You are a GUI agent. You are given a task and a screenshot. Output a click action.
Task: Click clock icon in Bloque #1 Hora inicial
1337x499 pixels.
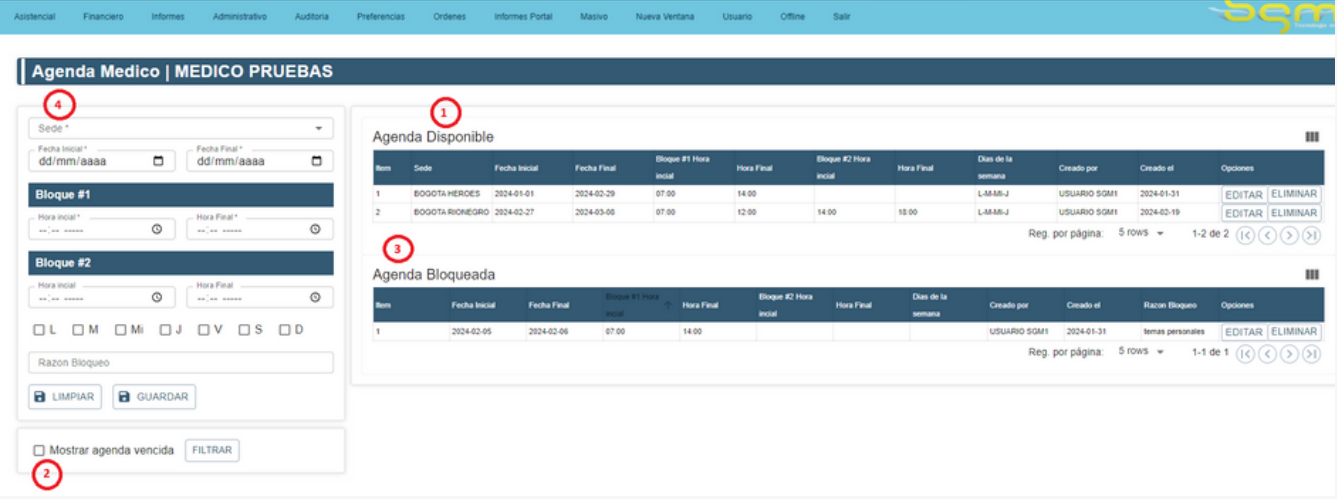point(157,229)
